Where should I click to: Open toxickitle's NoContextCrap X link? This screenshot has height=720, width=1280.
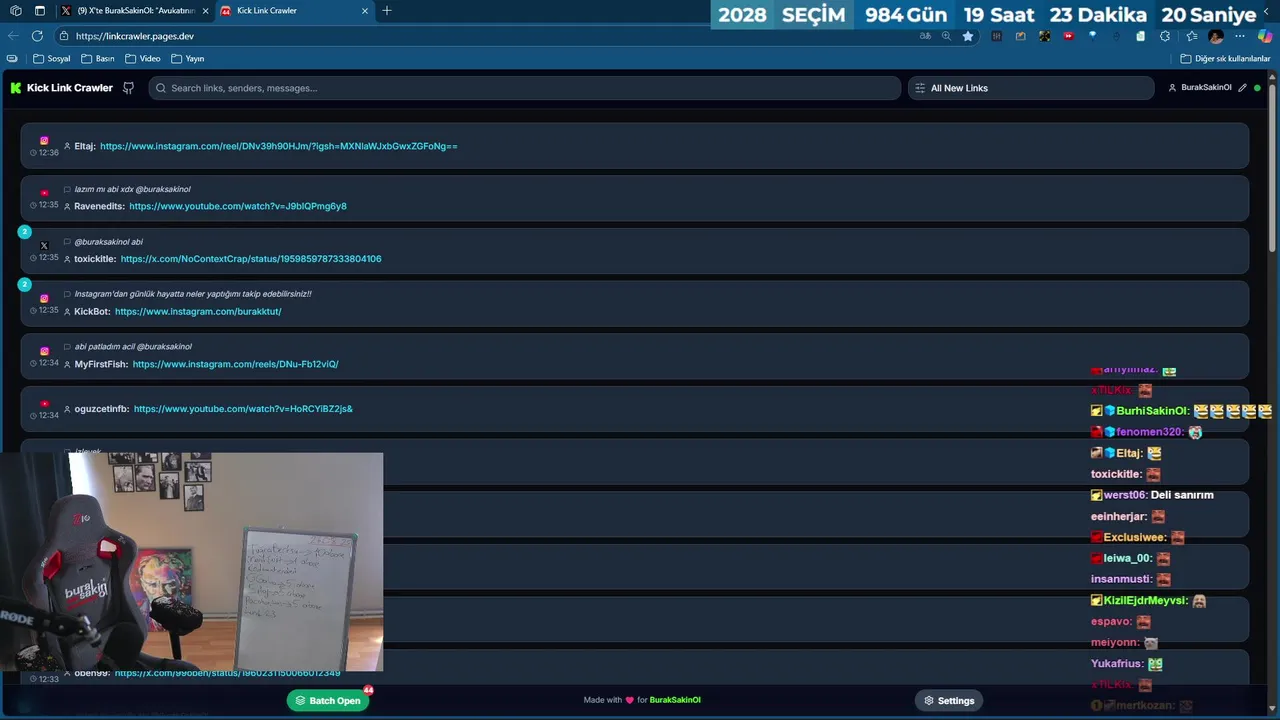[251, 259]
